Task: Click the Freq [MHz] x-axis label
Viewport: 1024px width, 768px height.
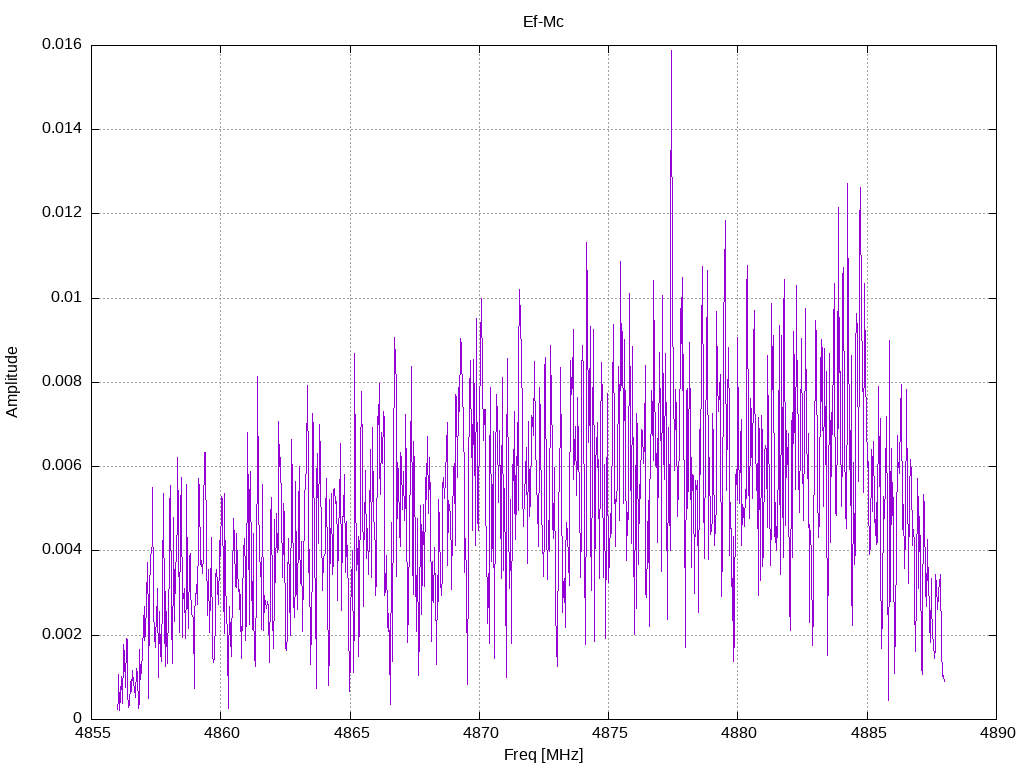Action: click(x=543, y=755)
